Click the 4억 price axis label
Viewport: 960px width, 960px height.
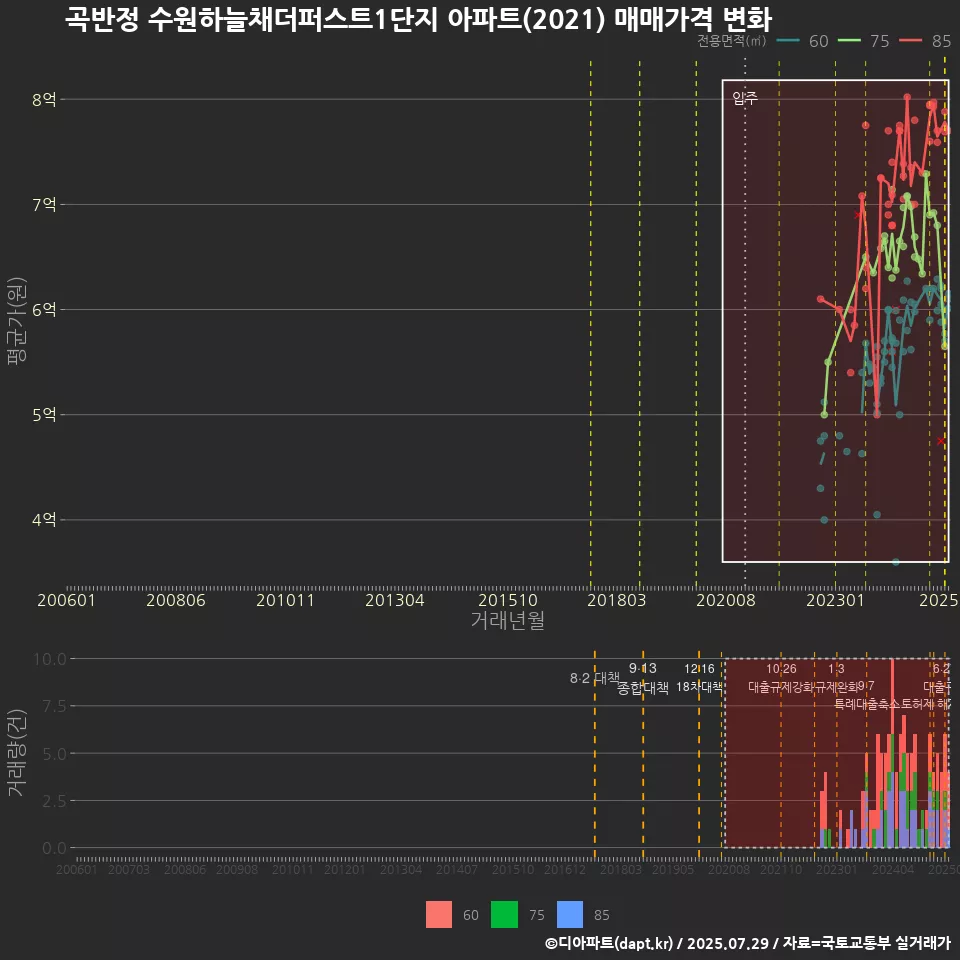pos(44,519)
